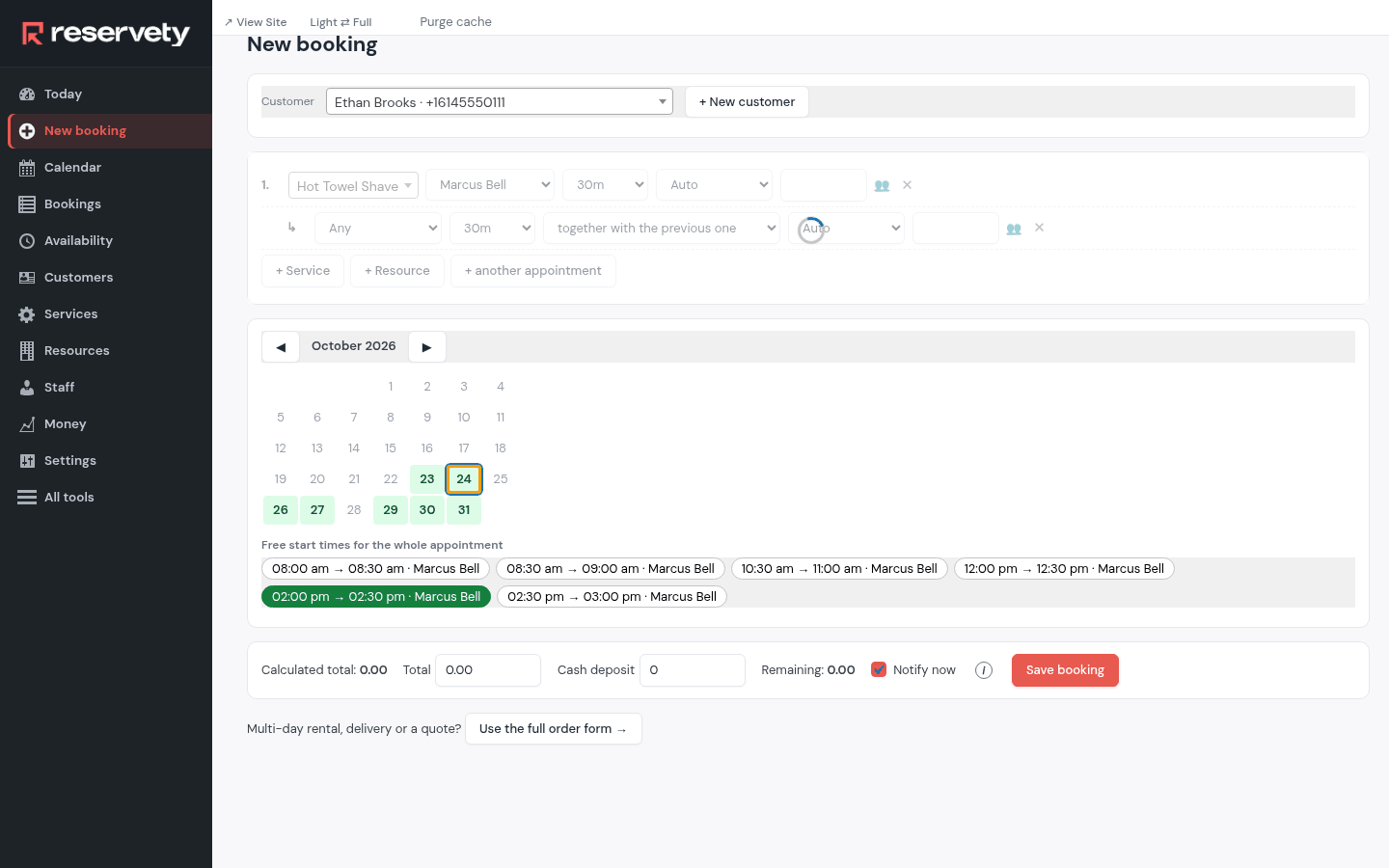Image resolution: width=1389 pixels, height=868 pixels.
Task: Open the Calendar icon in sidebar
Action: 27,168
